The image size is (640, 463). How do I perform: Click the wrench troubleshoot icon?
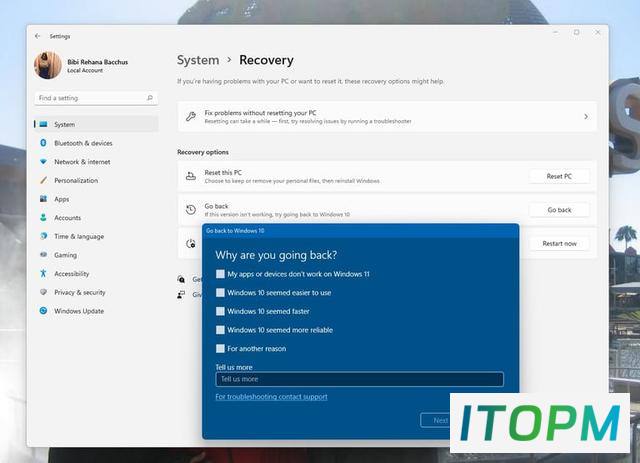191,116
